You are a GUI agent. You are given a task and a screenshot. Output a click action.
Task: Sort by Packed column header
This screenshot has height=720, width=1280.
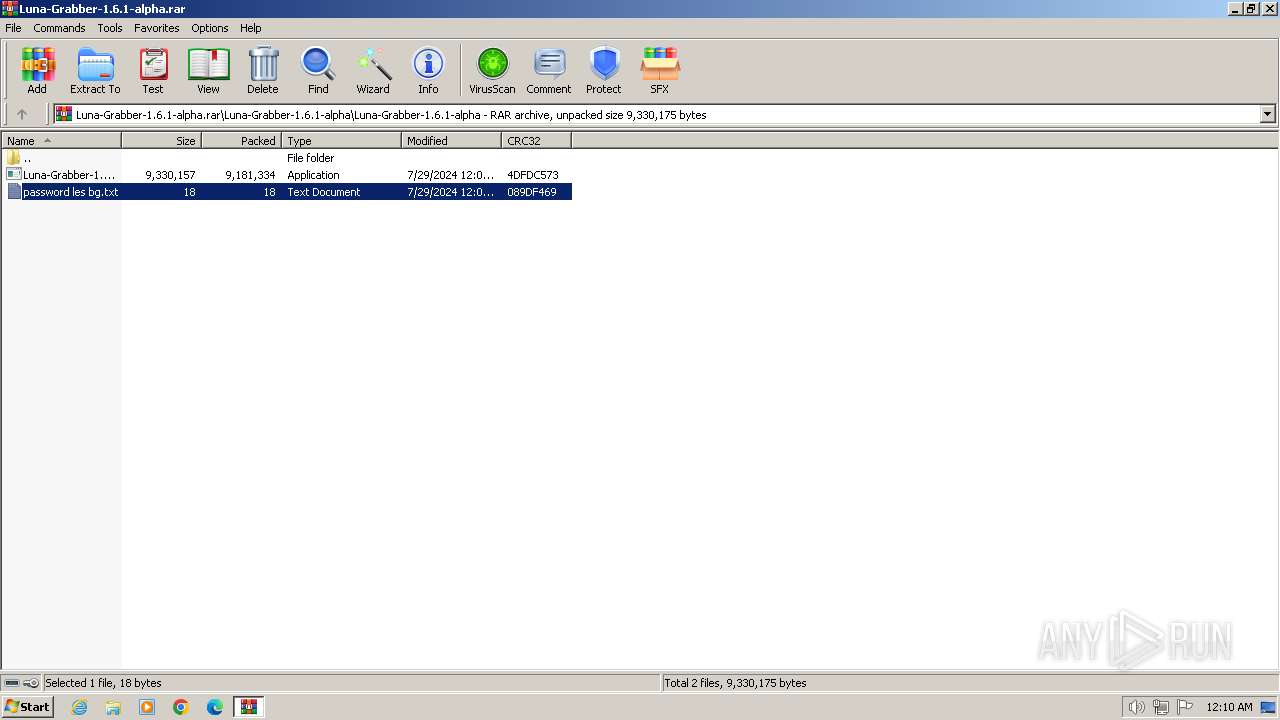[242, 141]
